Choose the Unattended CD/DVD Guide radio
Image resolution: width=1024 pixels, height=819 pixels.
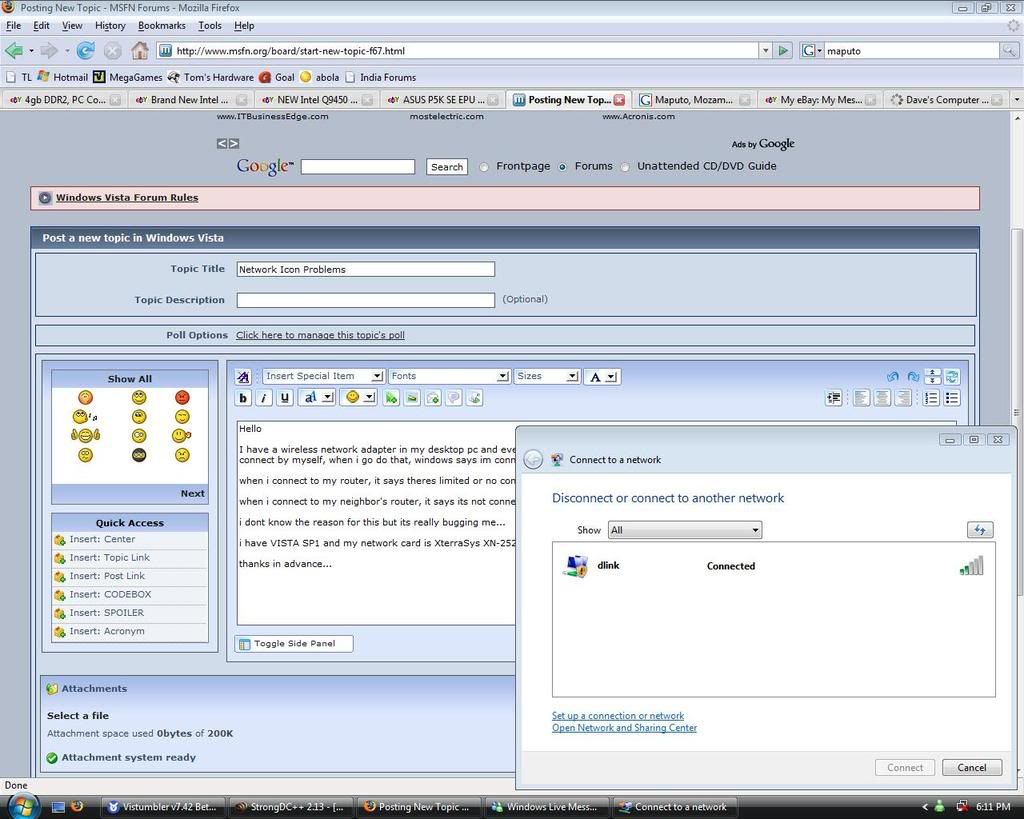[625, 167]
